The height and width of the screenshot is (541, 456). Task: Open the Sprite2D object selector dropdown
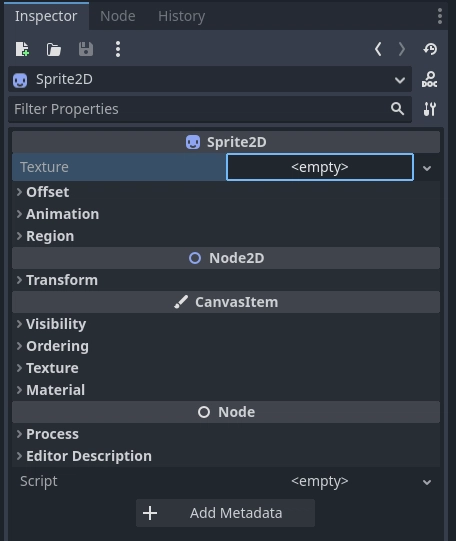coord(210,79)
